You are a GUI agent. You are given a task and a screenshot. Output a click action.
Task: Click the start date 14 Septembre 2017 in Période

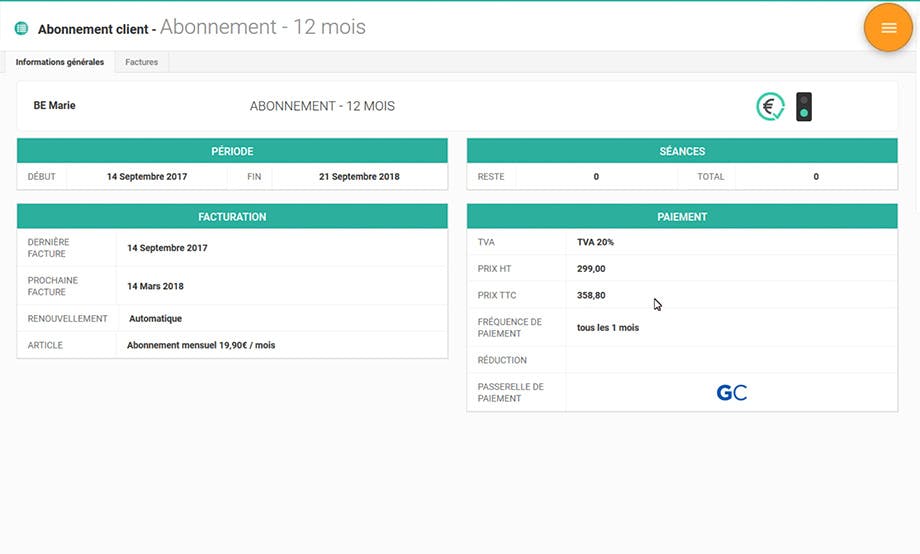pyautogui.click(x=147, y=177)
